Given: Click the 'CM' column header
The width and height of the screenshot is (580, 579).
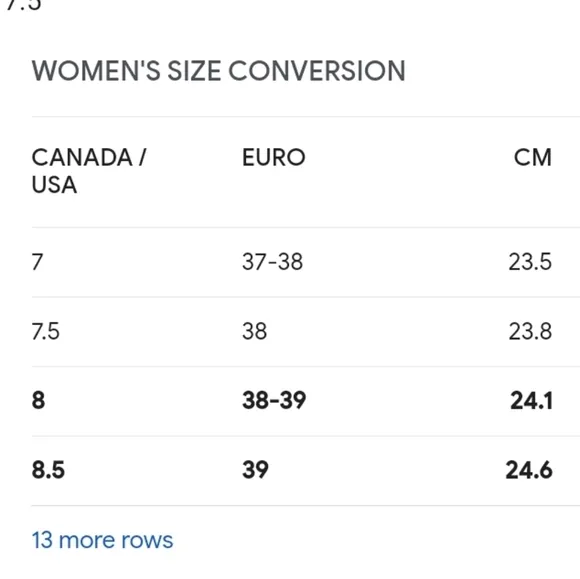Looking at the screenshot, I should [x=533, y=158].
